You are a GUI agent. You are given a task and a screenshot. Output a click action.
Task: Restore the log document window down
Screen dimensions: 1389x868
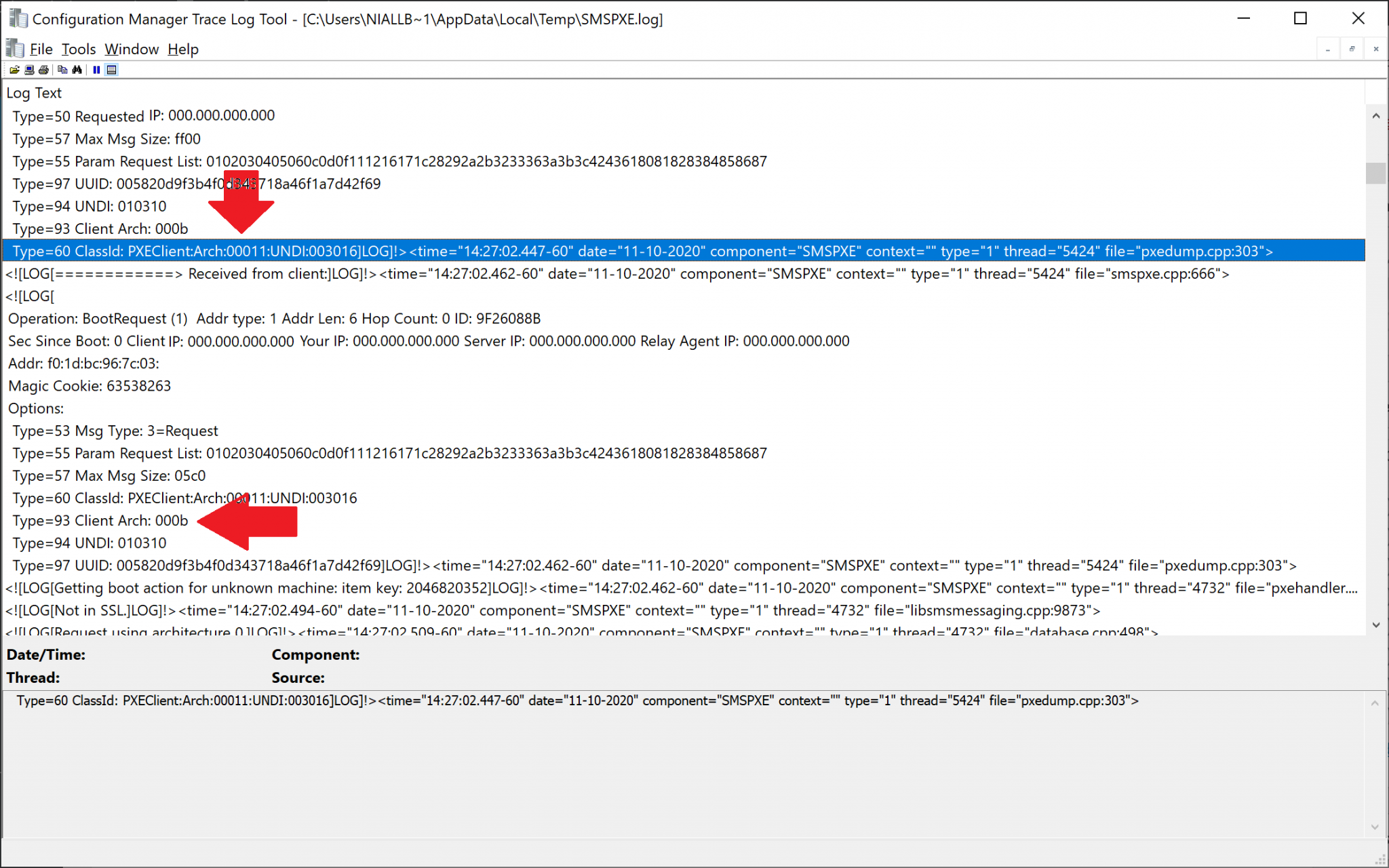[1352, 49]
